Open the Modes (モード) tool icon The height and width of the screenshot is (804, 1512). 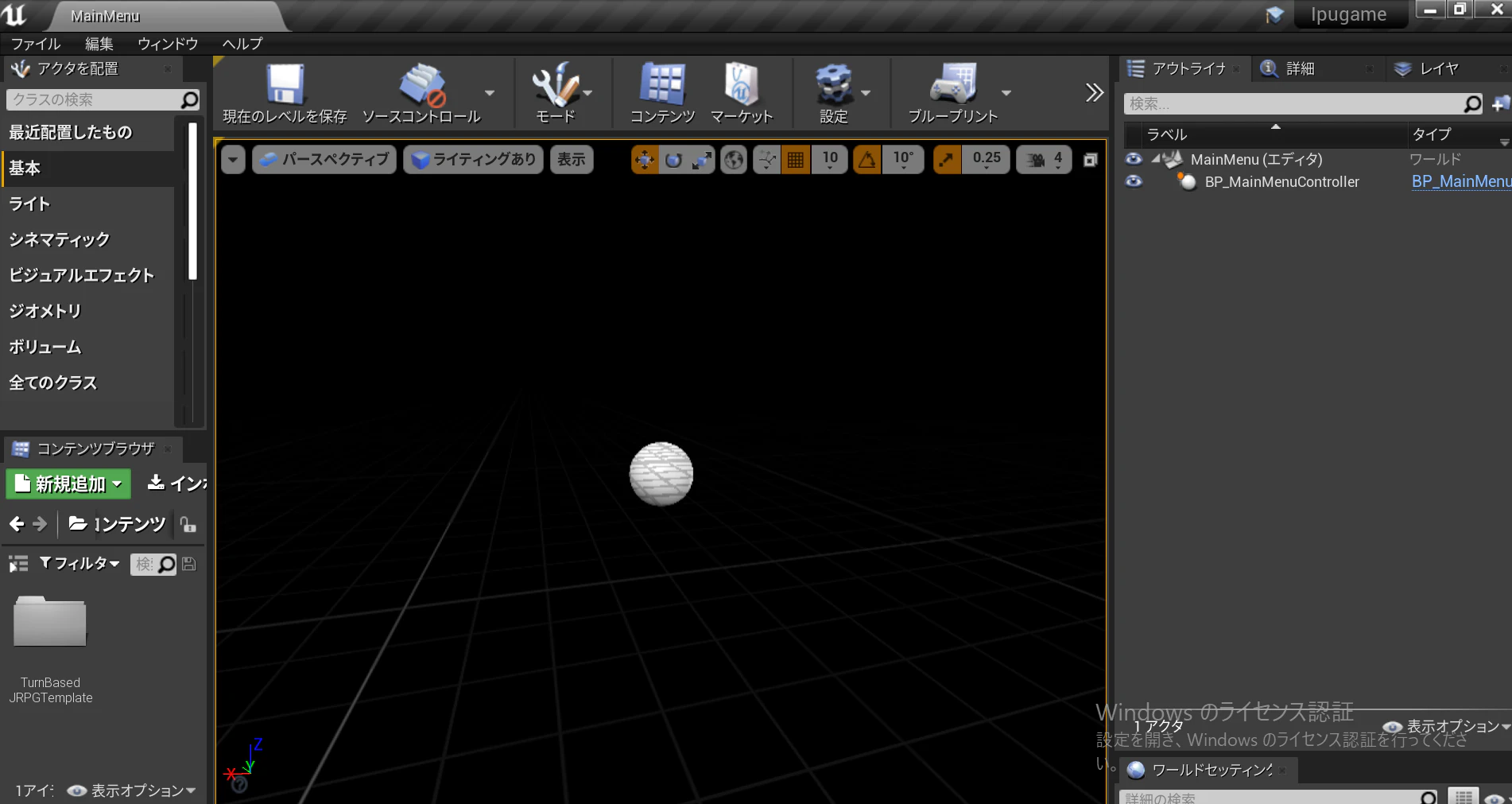point(556,84)
